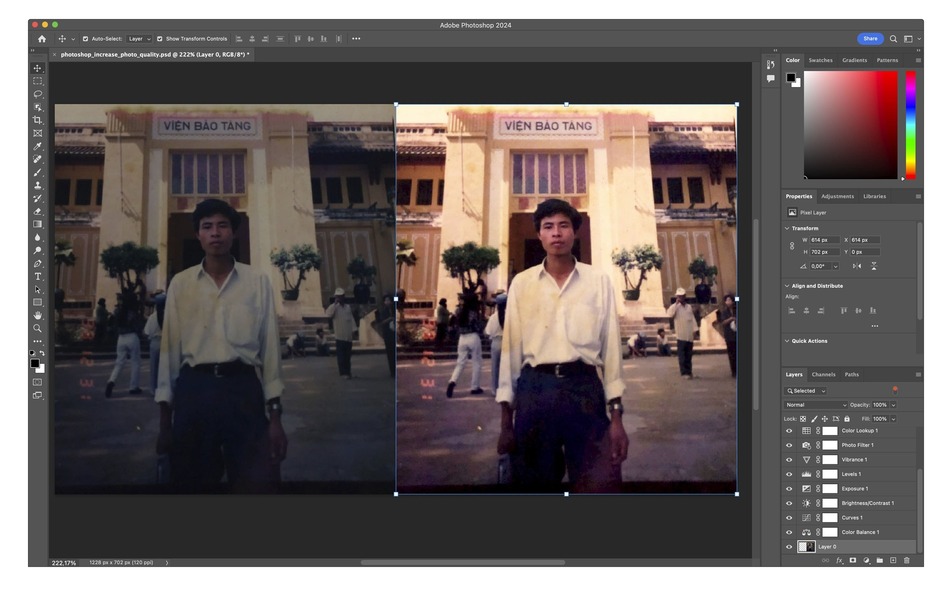Image resolution: width=952 pixels, height=604 pixels.
Task: Hide the Color Lookup 1 layer
Action: 789,431
